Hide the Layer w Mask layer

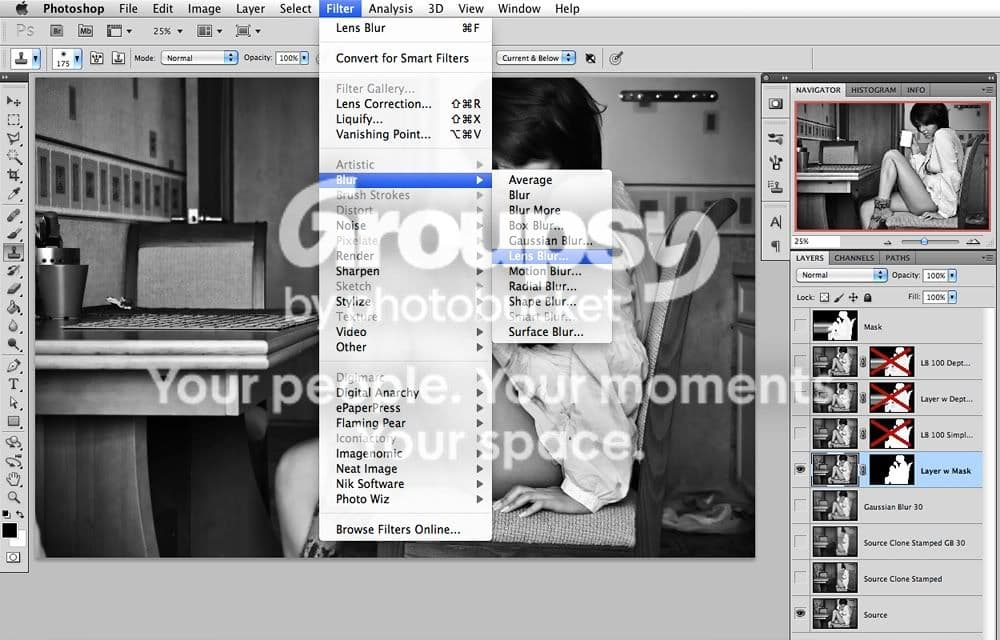[x=800, y=470]
